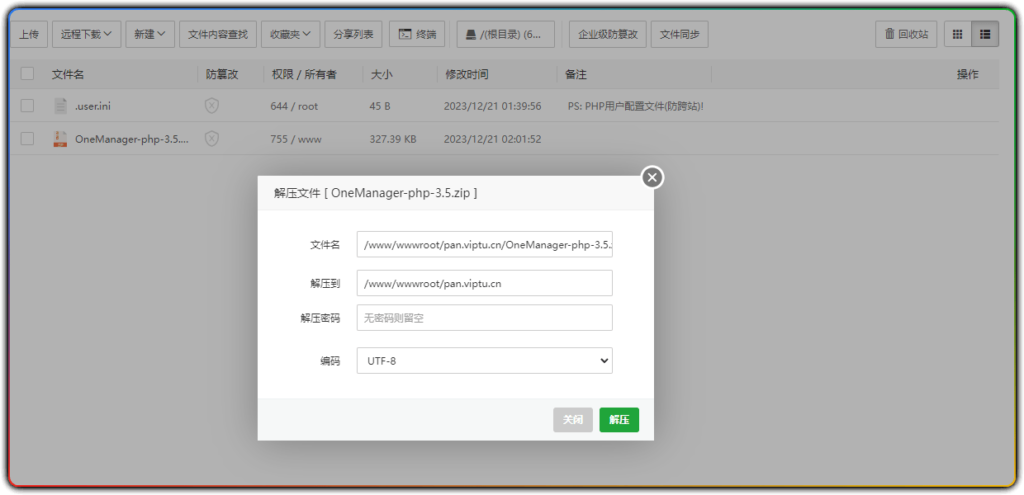Switch to grid view icon
Viewport: 1024px width, 495px height.
[957, 34]
